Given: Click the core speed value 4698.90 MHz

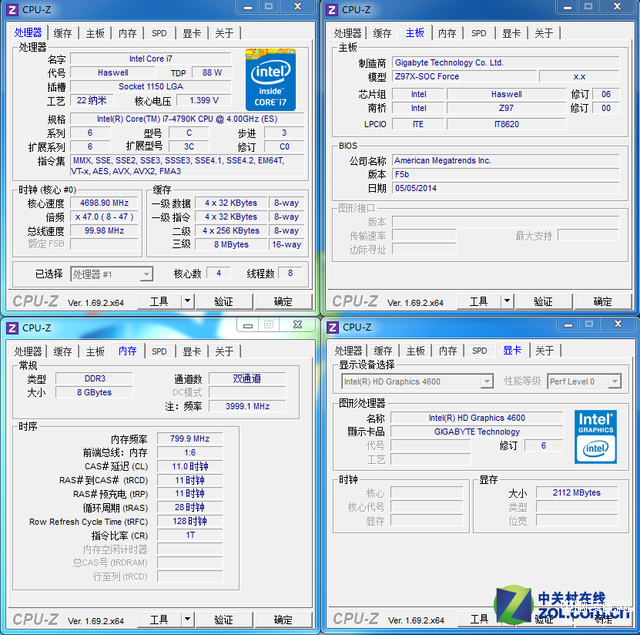Looking at the screenshot, I should (x=104, y=203).
